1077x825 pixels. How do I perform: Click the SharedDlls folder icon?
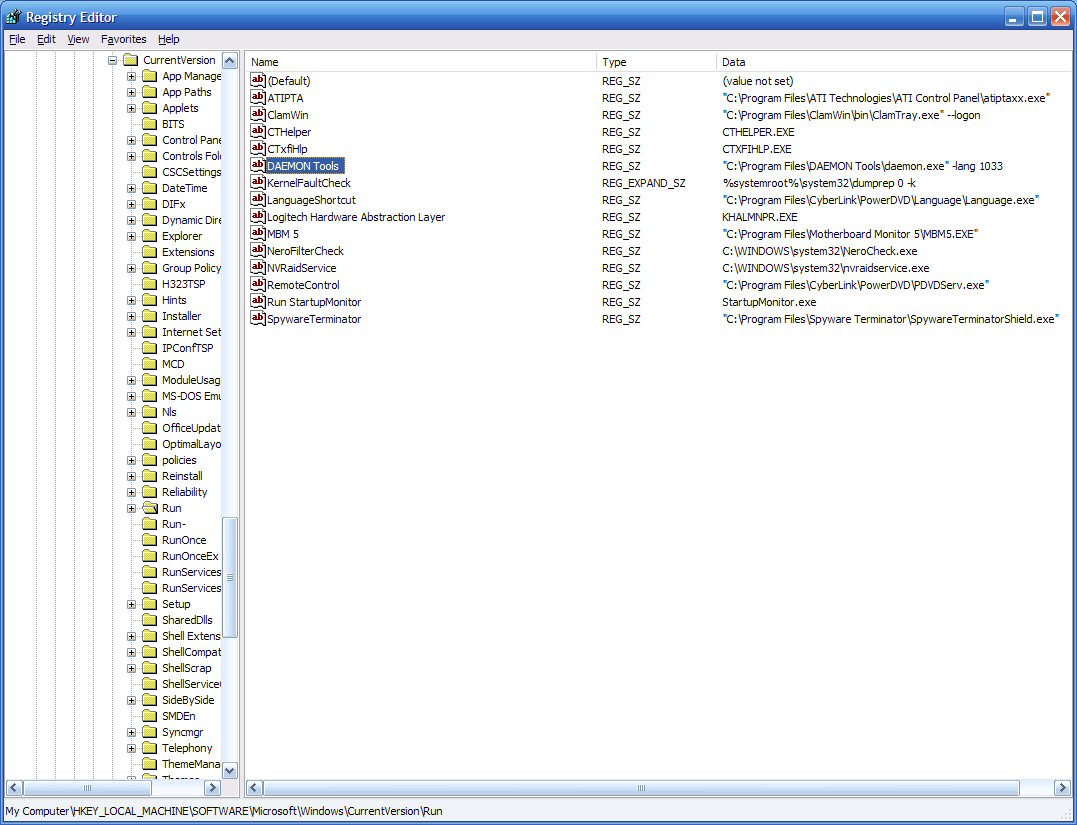[x=150, y=620]
